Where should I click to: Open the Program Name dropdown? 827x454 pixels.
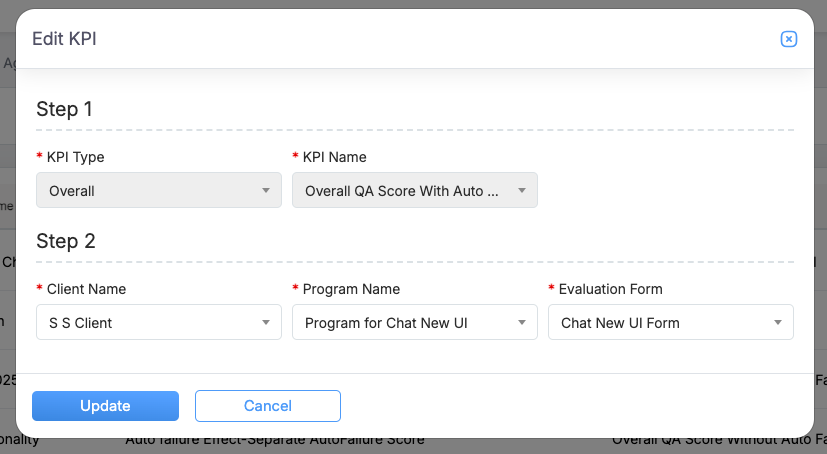coord(405,323)
